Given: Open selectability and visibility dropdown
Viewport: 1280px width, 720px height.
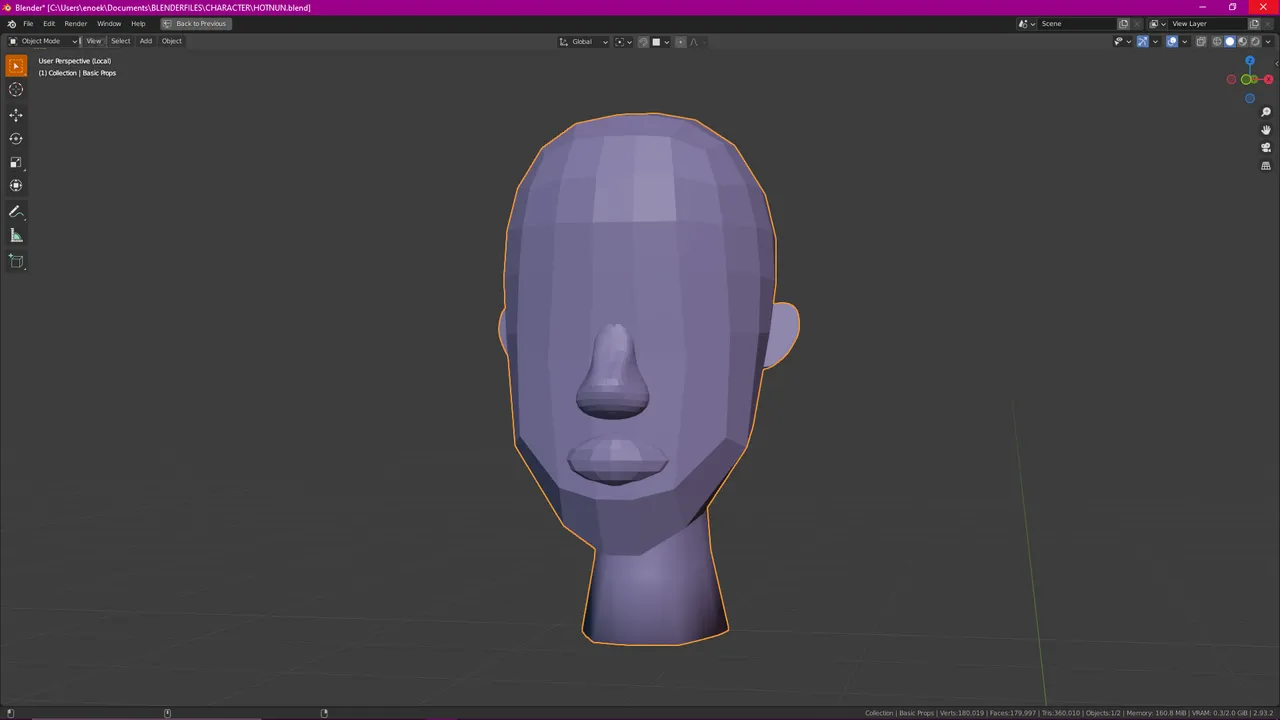Looking at the screenshot, I should [1124, 42].
